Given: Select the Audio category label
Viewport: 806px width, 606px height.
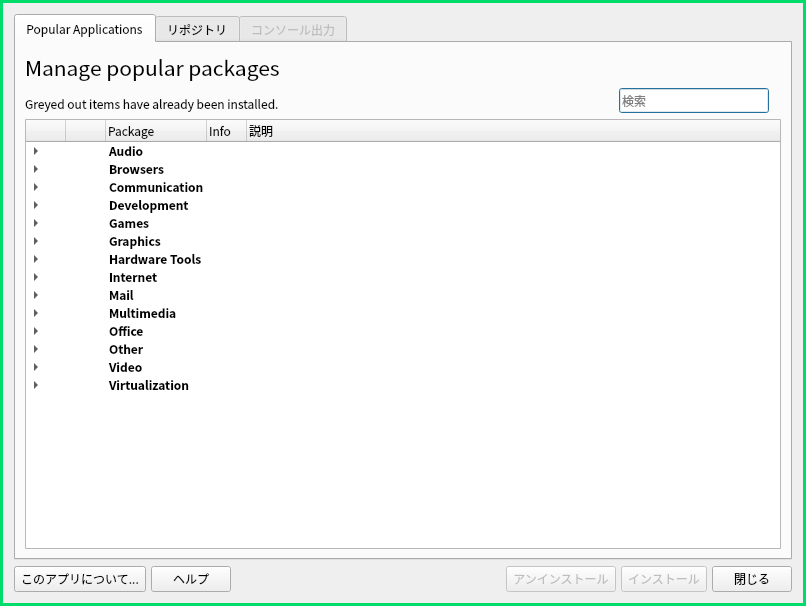Looking at the screenshot, I should click(126, 151).
